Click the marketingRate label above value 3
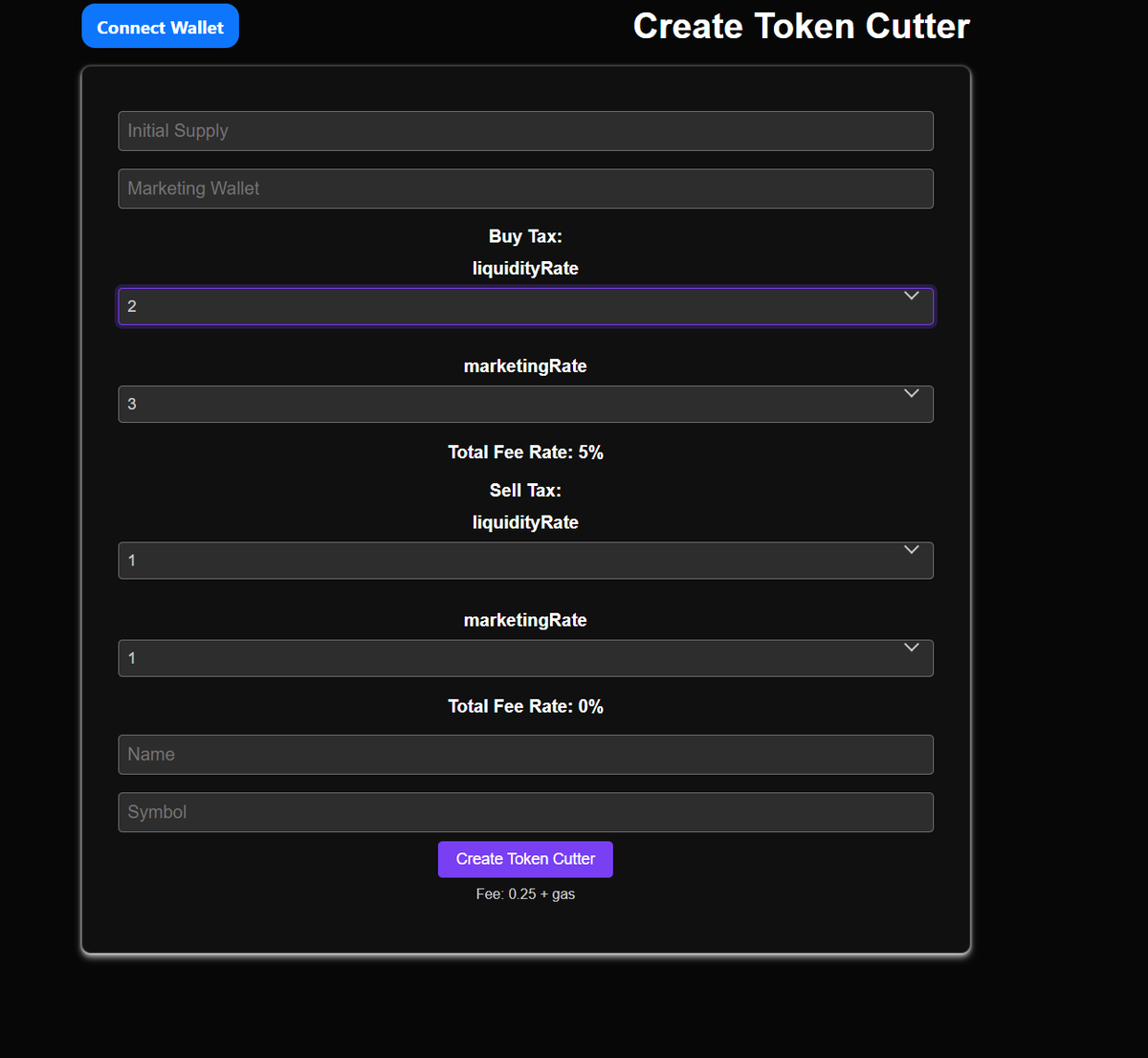Screen dimensions: 1148x1058 point(525,366)
